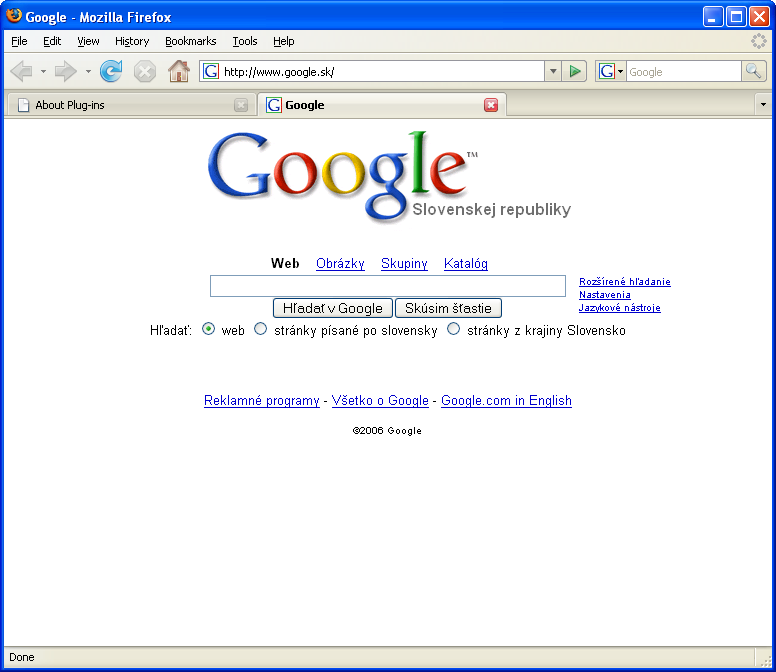The width and height of the screenshot is (776, 672).
Task: Open 'Reklamné programy' link
Action: (x=262, y=400)
